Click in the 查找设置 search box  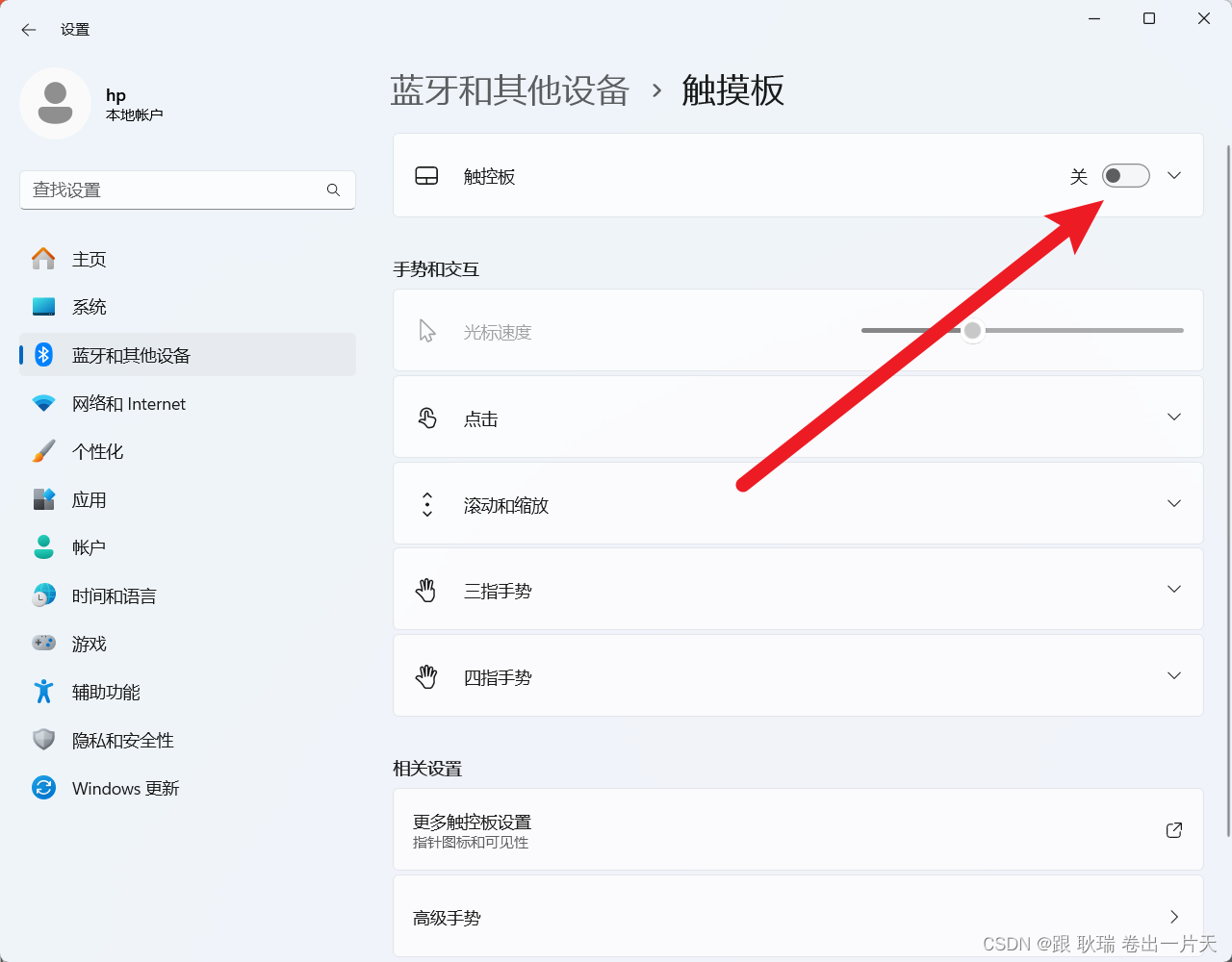tap(188, 190)
